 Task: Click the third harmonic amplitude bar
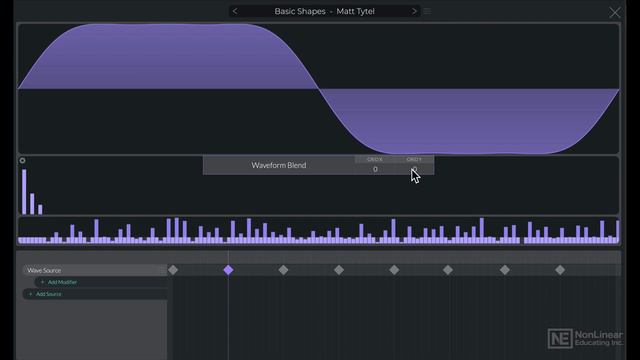point(40,209)
